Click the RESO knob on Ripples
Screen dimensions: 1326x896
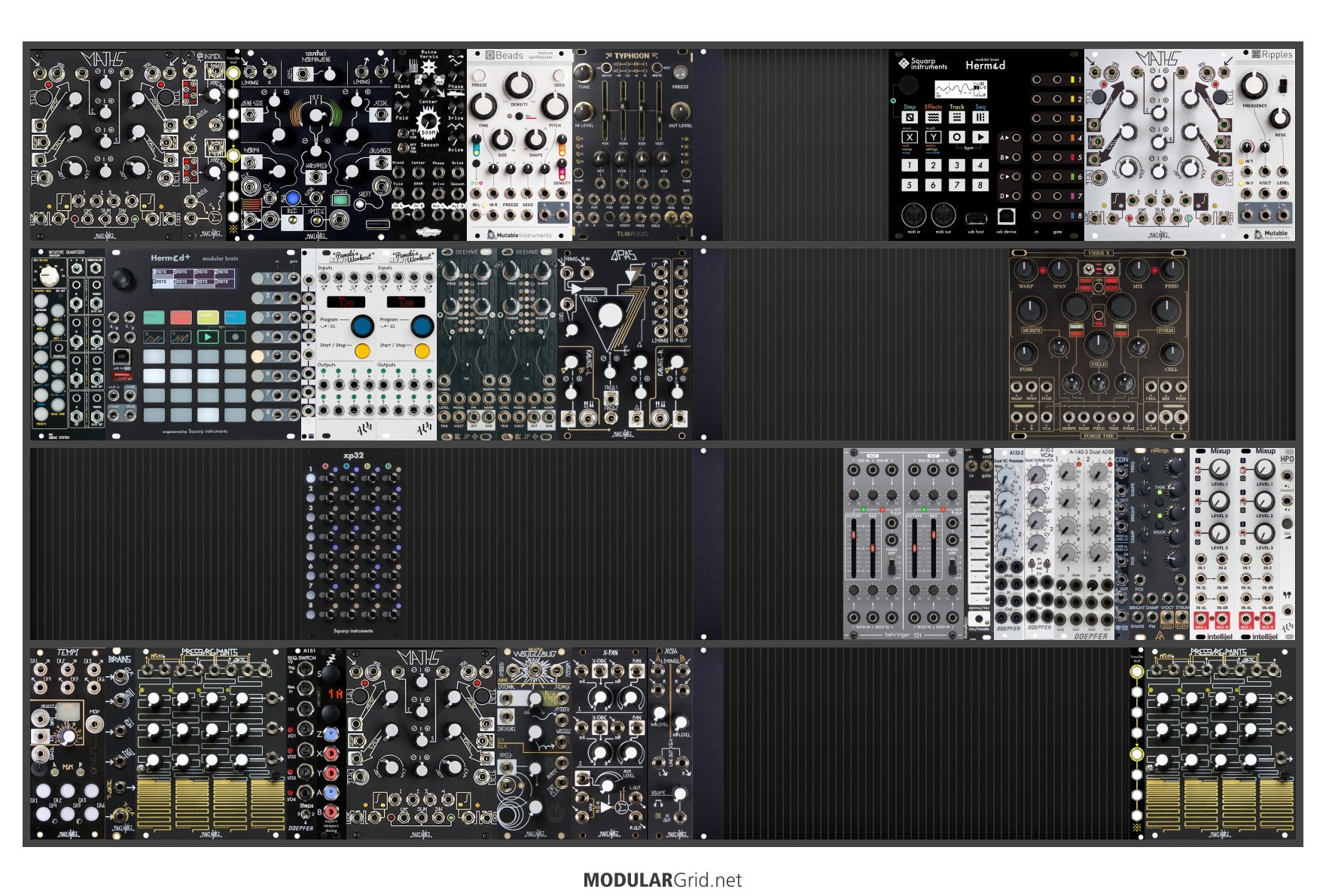pos(1279,119)
